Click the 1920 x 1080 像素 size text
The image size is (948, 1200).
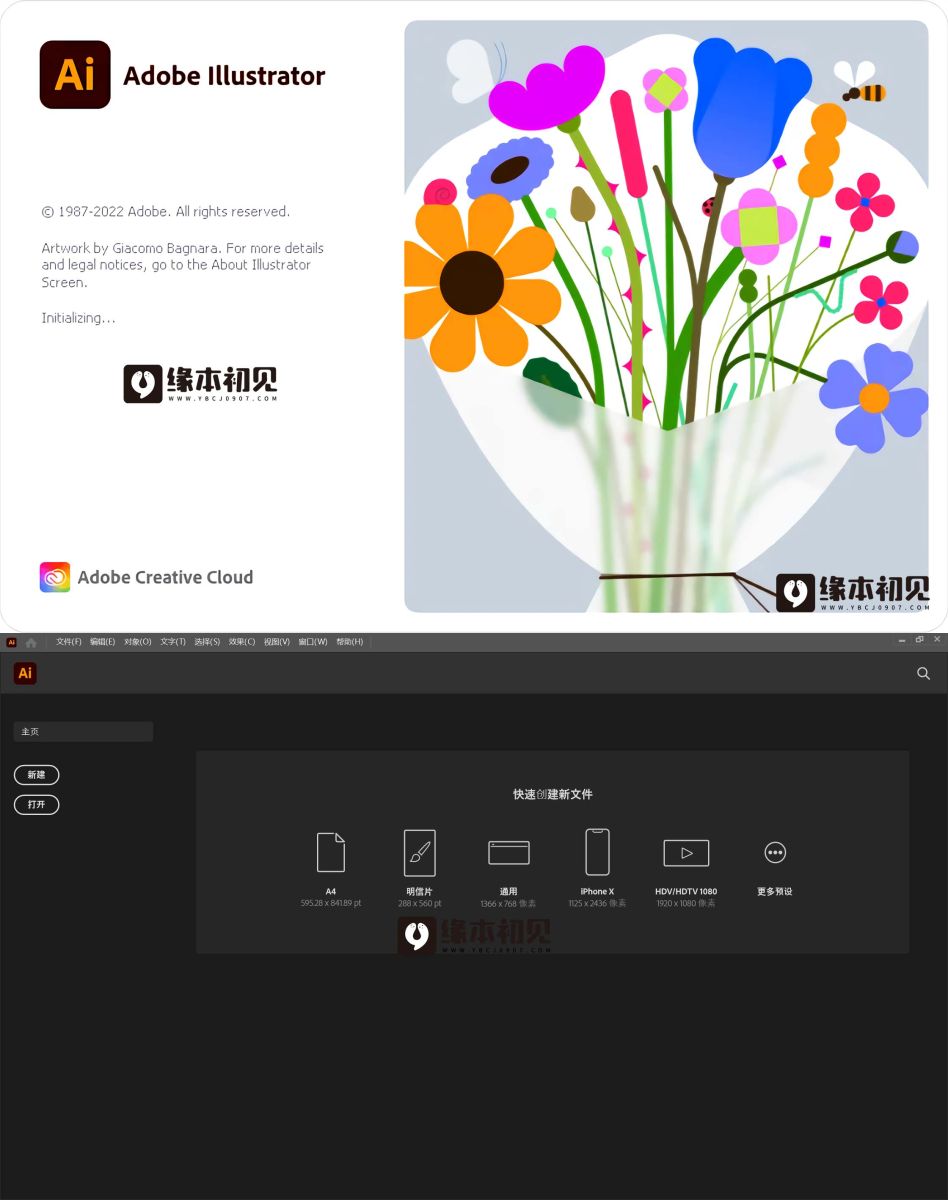[686, 903]
